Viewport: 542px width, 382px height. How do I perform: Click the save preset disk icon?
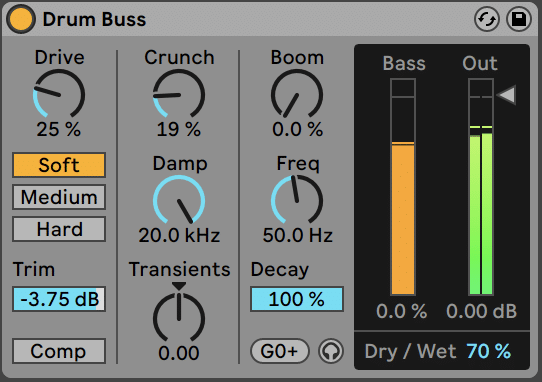518,19
